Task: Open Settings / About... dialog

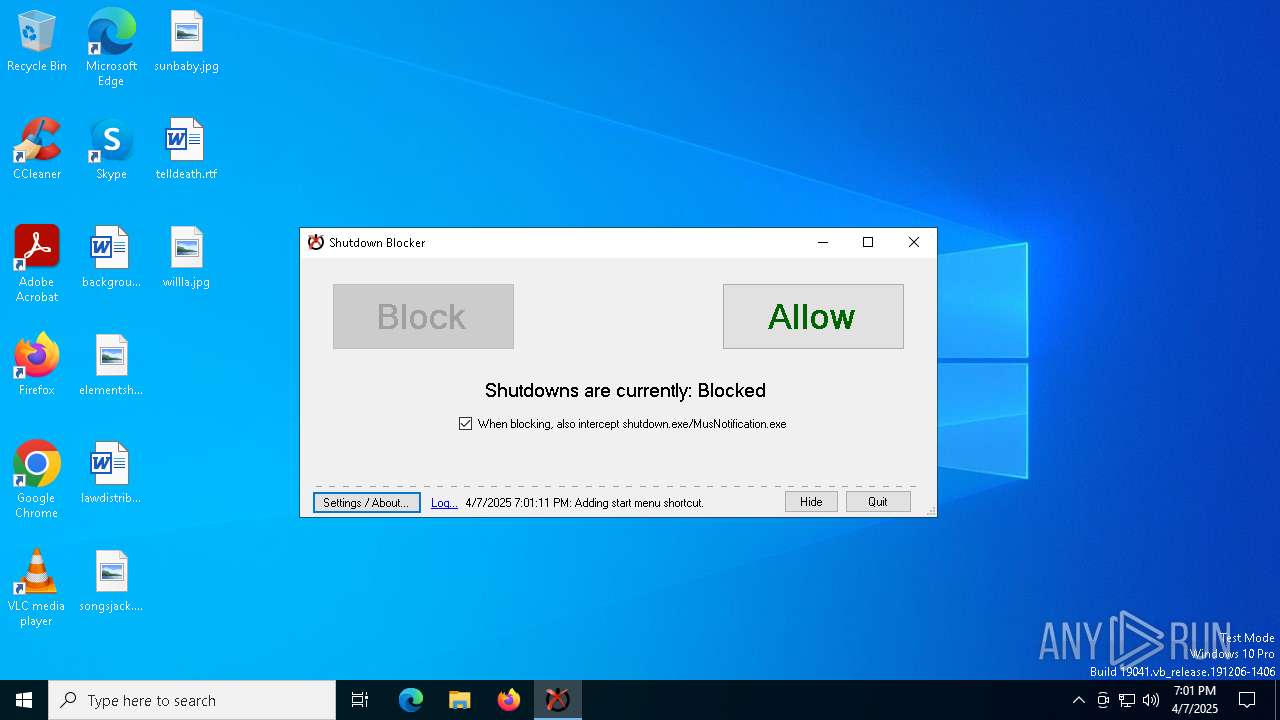Action: tap(367, 502)
